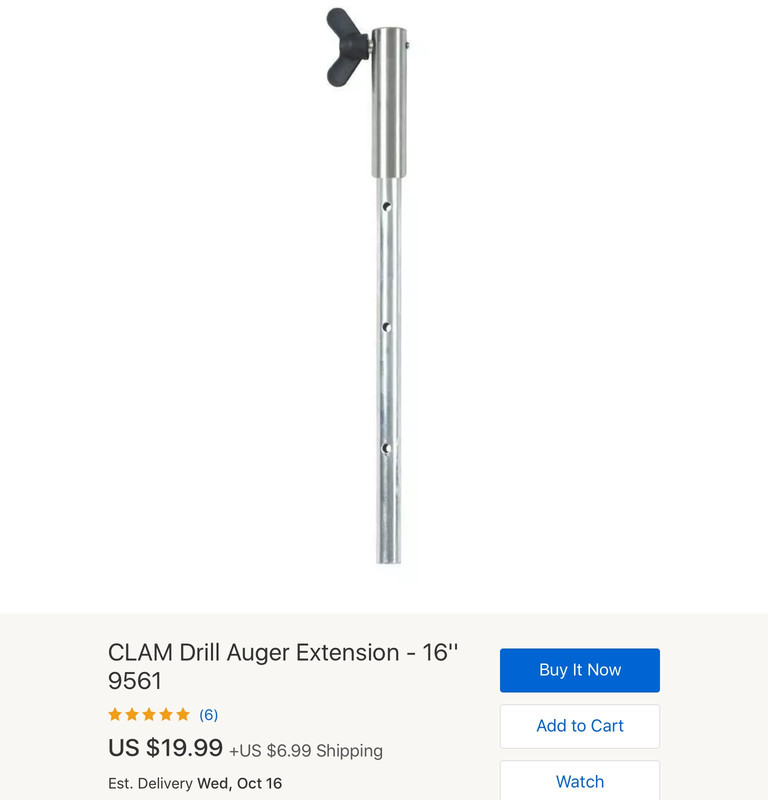Click the black wing nut knob in photo
The image size is (768, 800).
(347, 47)
